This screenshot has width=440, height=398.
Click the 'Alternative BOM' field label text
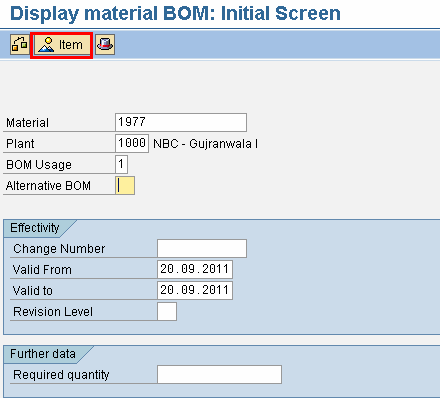point(48,186)
